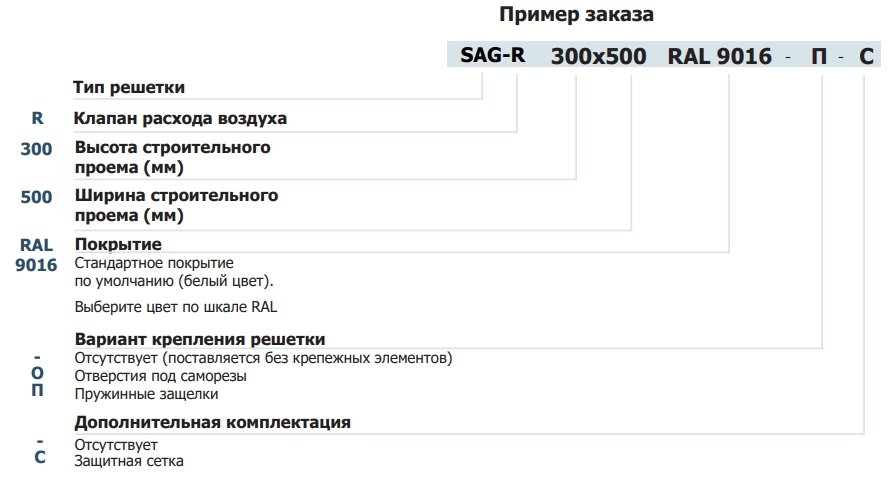Click 'Клапан расхода воздуха' label
This screenshot has width=892, height=479.
(180, 118)
